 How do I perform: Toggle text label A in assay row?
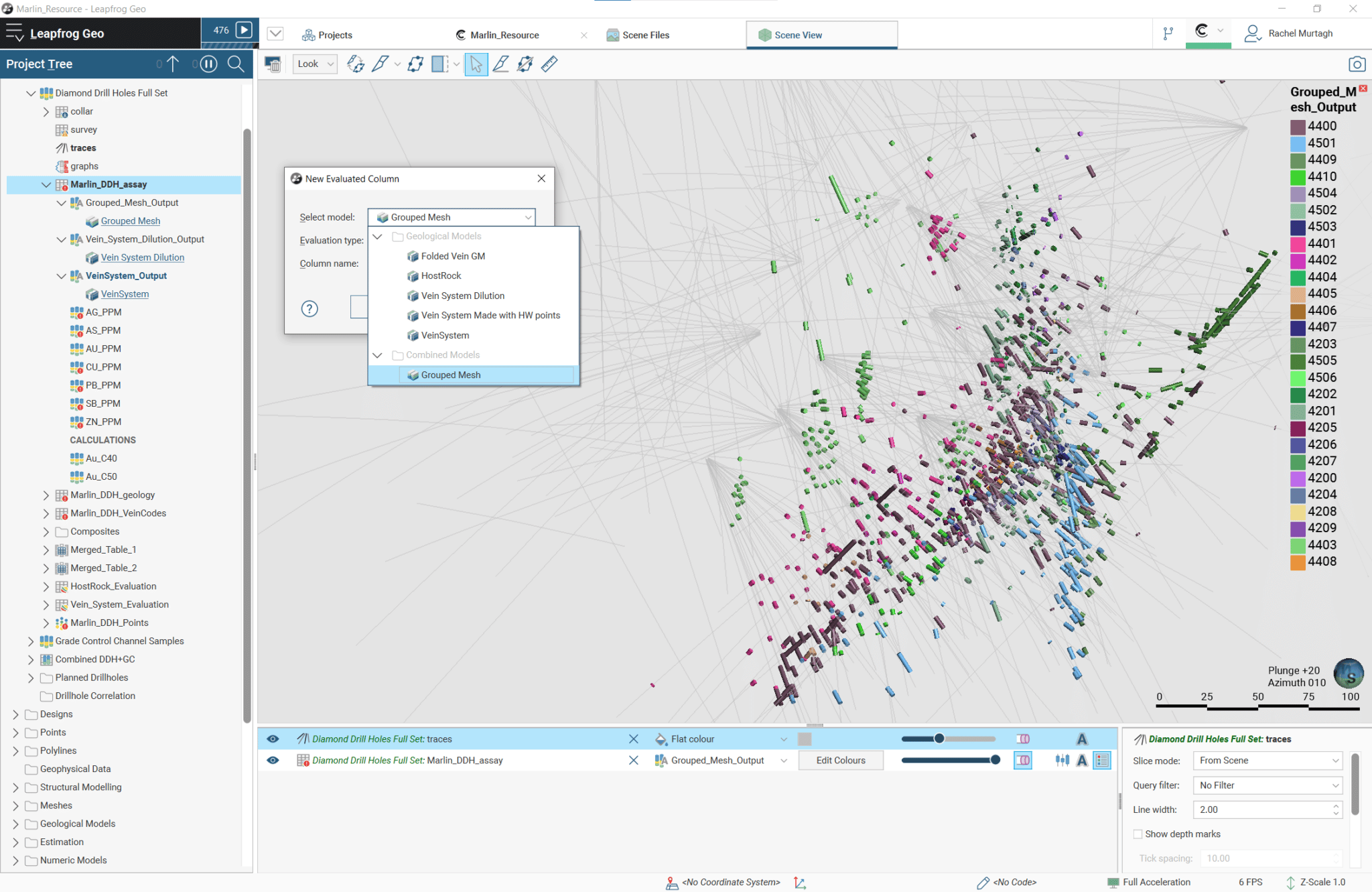pyautogui.click(x=1082, y=761)
